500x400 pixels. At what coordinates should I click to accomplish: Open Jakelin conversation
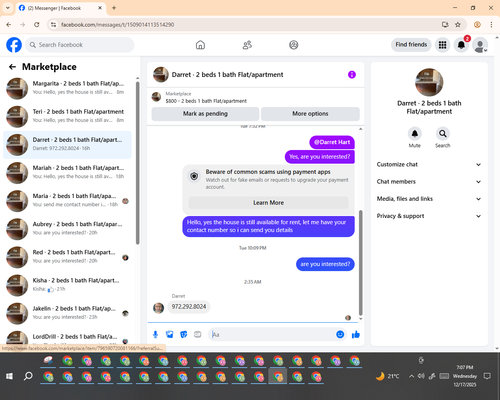click(x=67, y=313)
